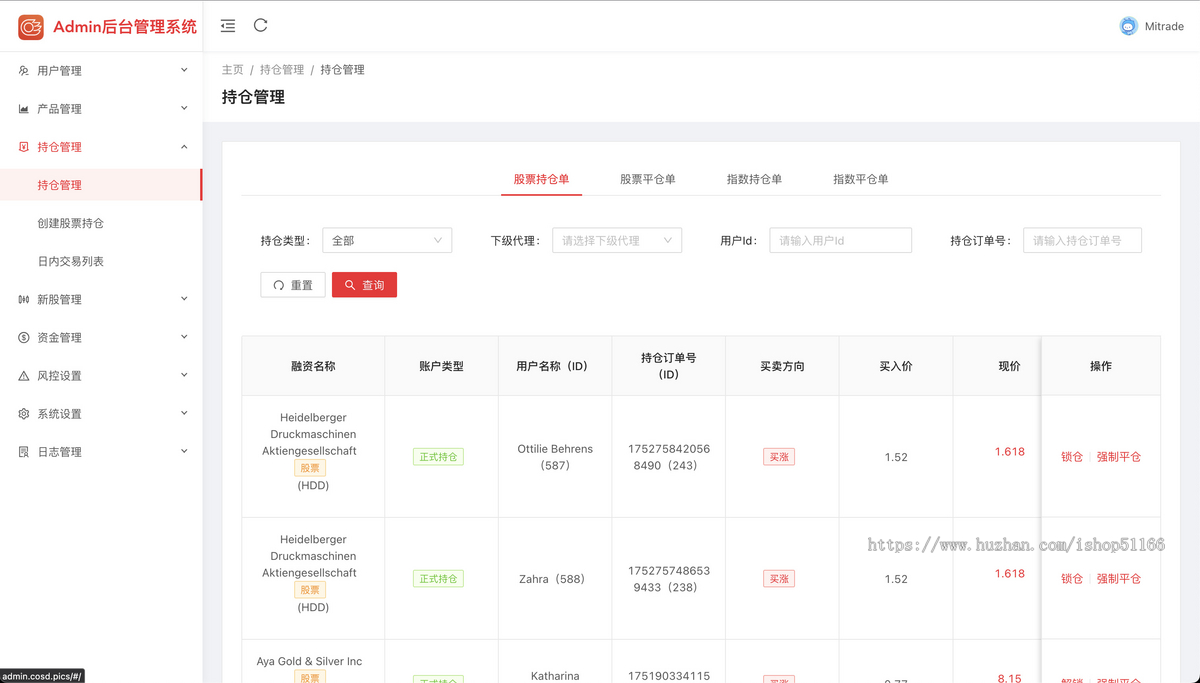Click 股票 tag under first Heidelberger entry
This screenshot has height=683, width=1200.
click(310, 468)
